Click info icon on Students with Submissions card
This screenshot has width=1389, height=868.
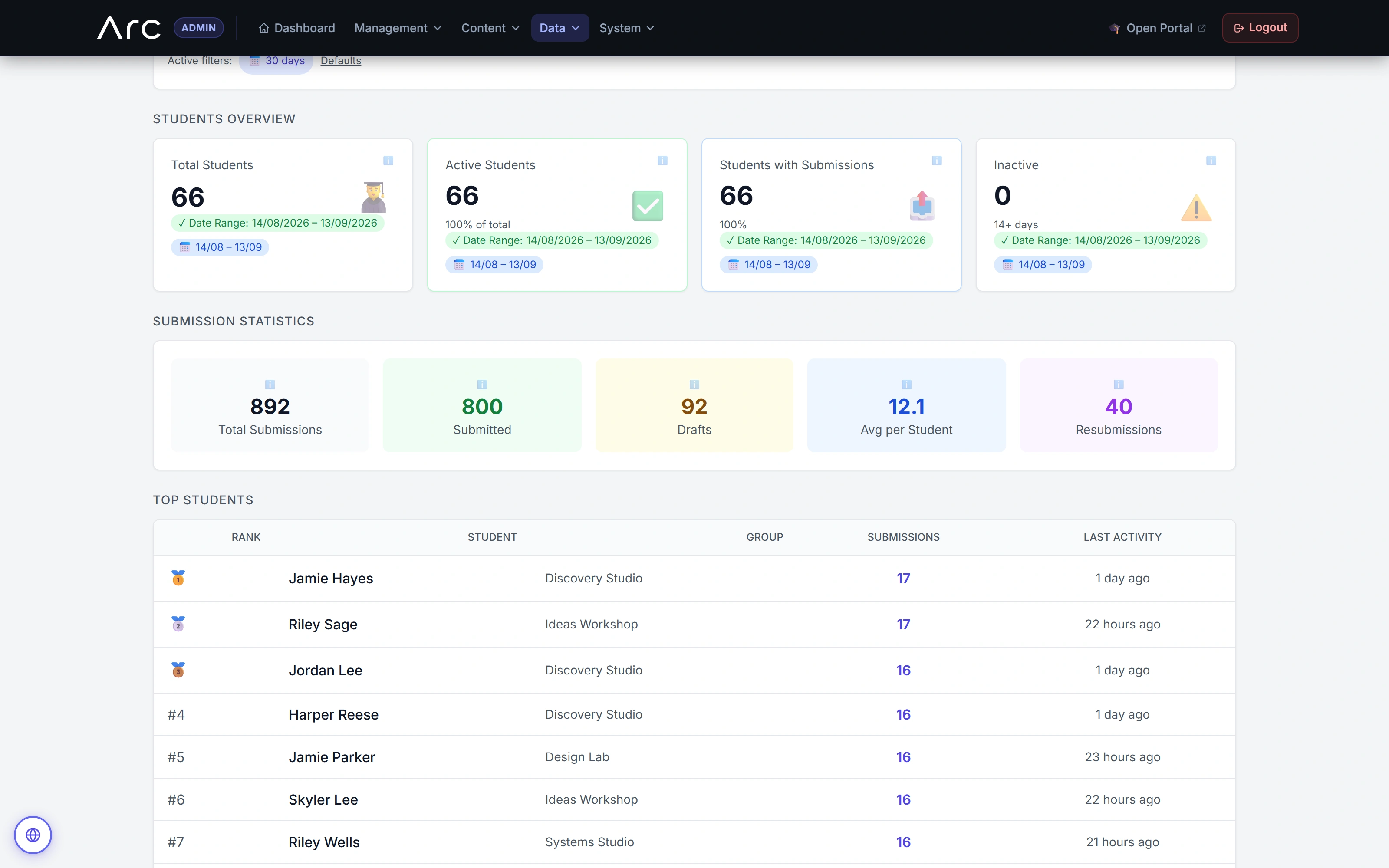pos(937,161)
